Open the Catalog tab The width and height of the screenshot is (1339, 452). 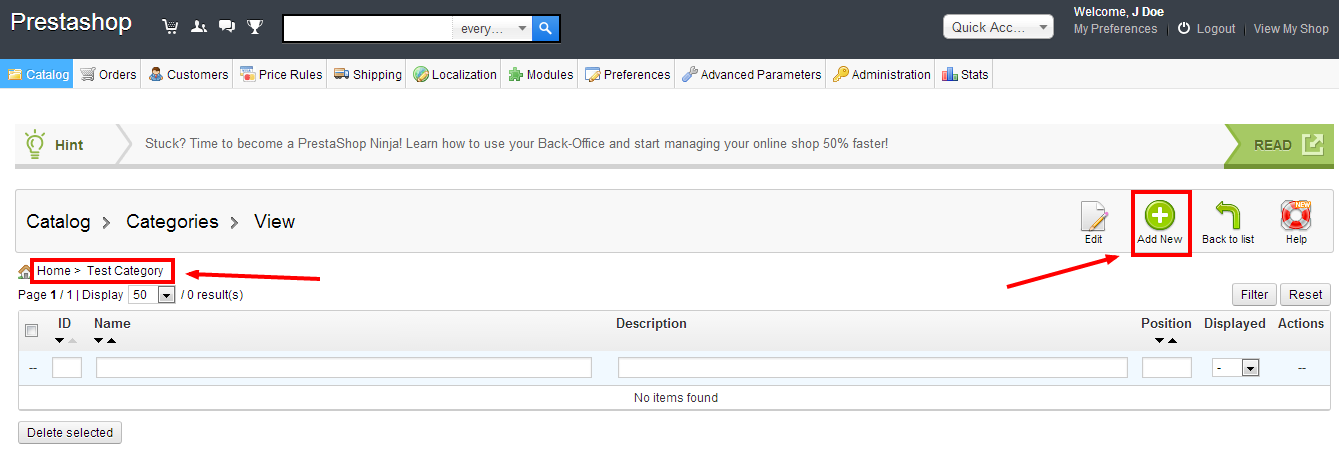pos(38,74)
